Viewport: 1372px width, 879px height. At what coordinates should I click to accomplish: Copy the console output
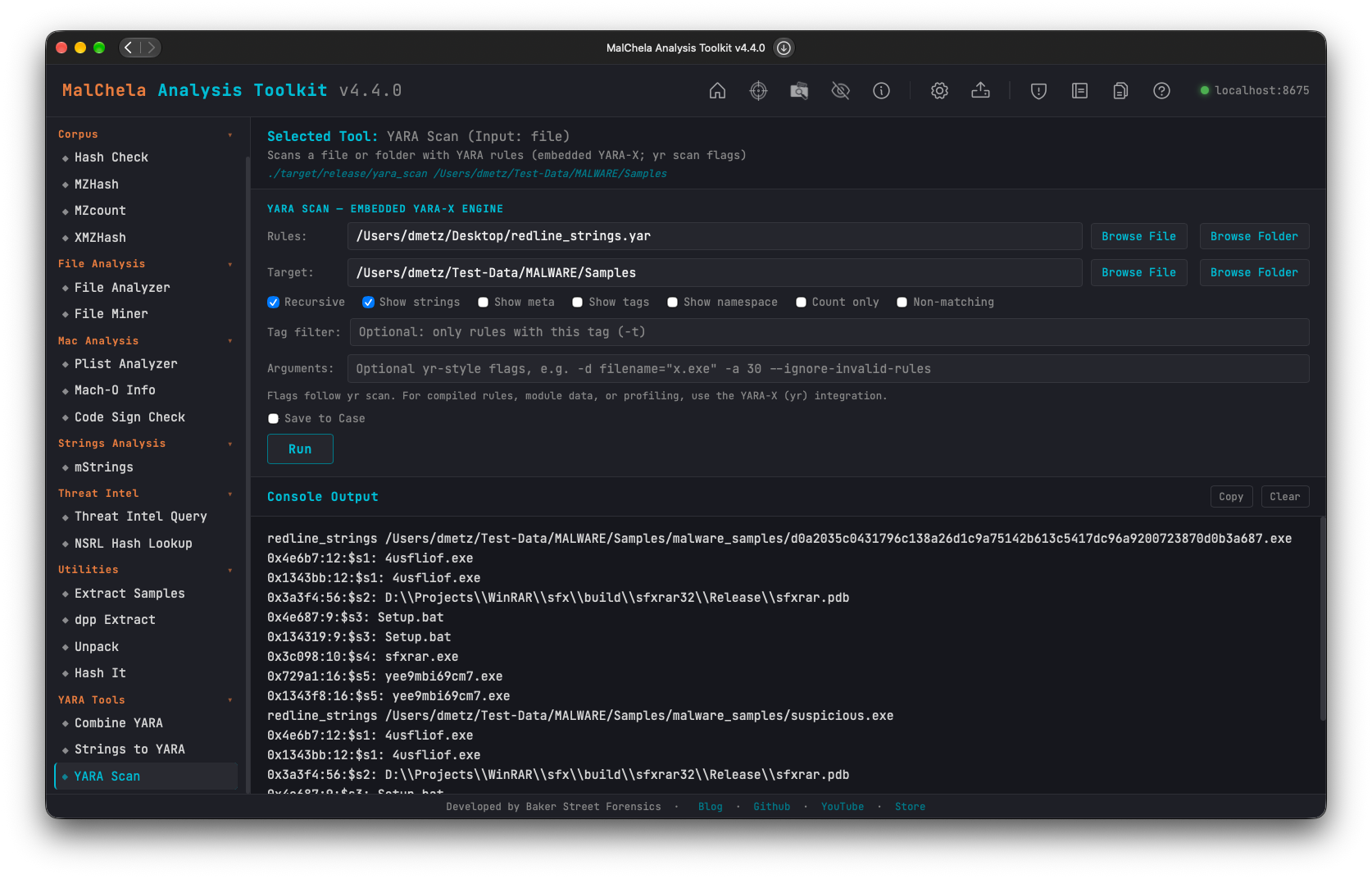[x=1231, y=497]
